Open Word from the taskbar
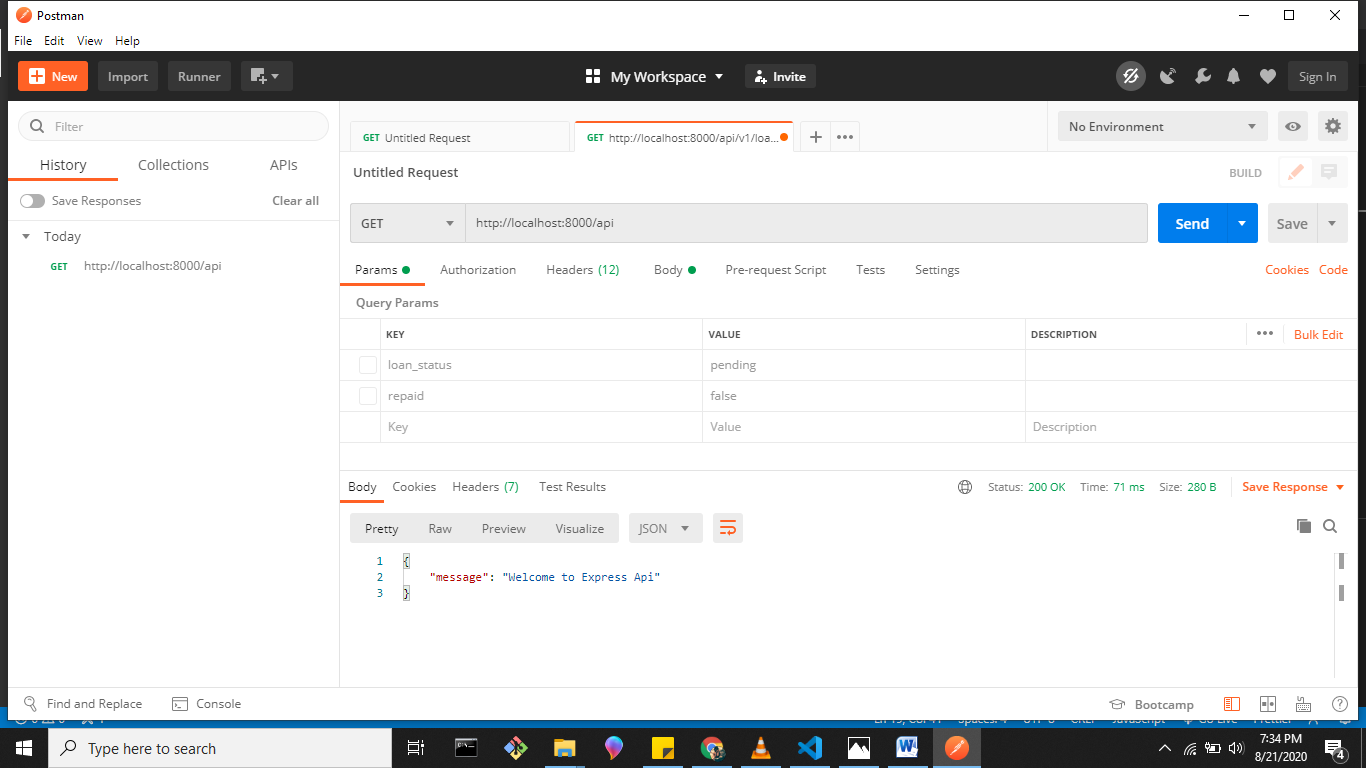This screenshot has height=768, width=1366. pos(907,748)
